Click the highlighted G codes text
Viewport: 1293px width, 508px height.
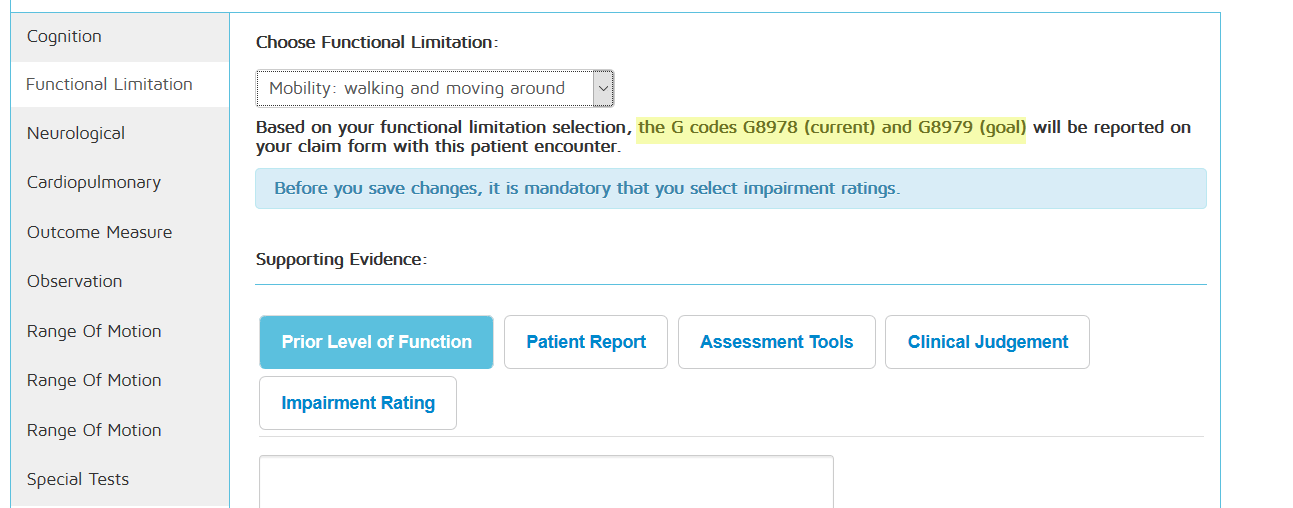(831, 128)
